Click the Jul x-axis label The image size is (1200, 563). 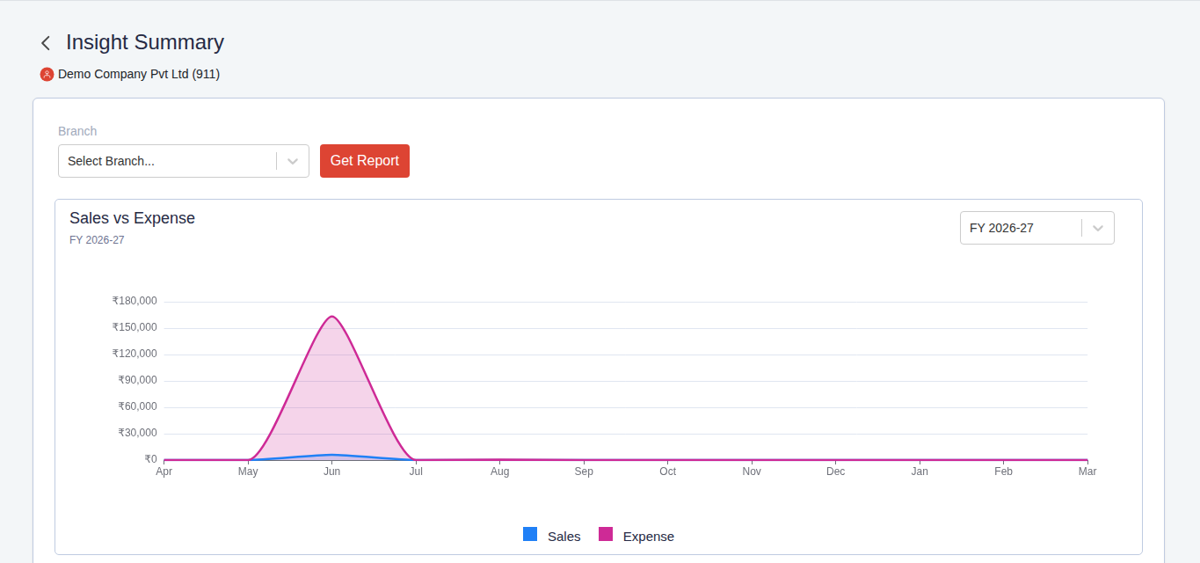(x=416, y=471)
